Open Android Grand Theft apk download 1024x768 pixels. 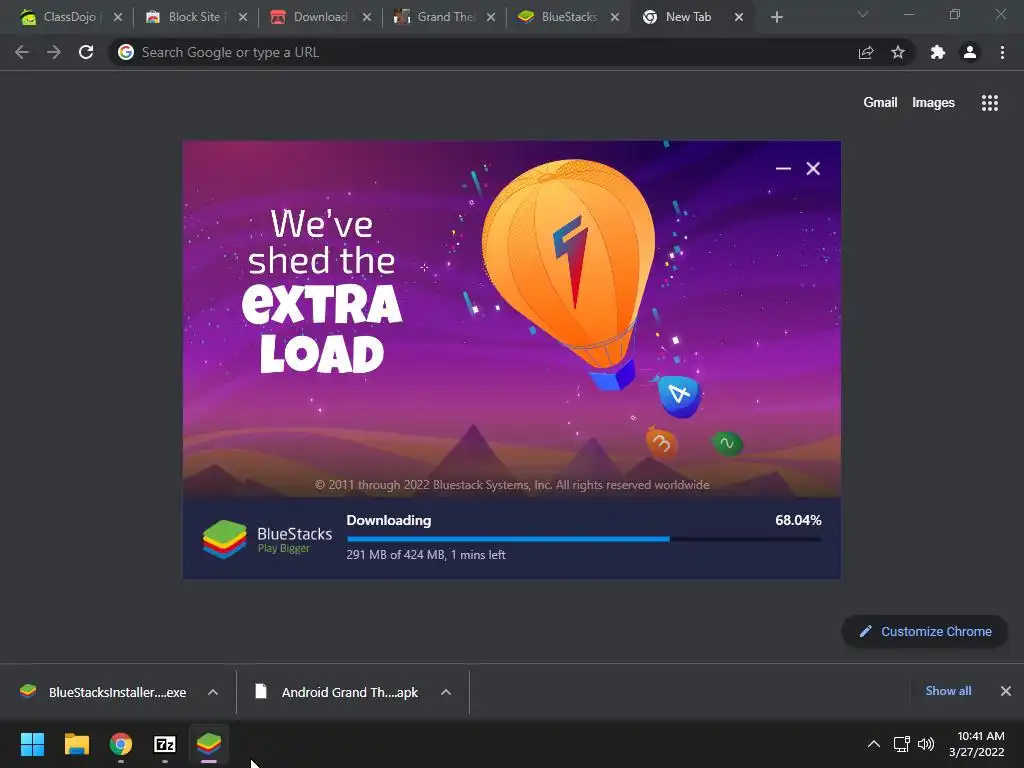pyautogui.click(x=338, y=692)
